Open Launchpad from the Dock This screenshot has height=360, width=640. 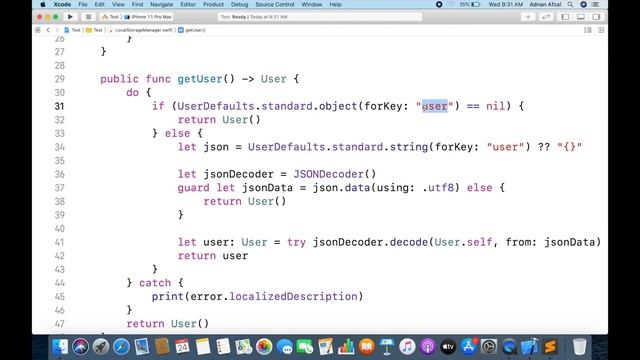pos(101,347)
